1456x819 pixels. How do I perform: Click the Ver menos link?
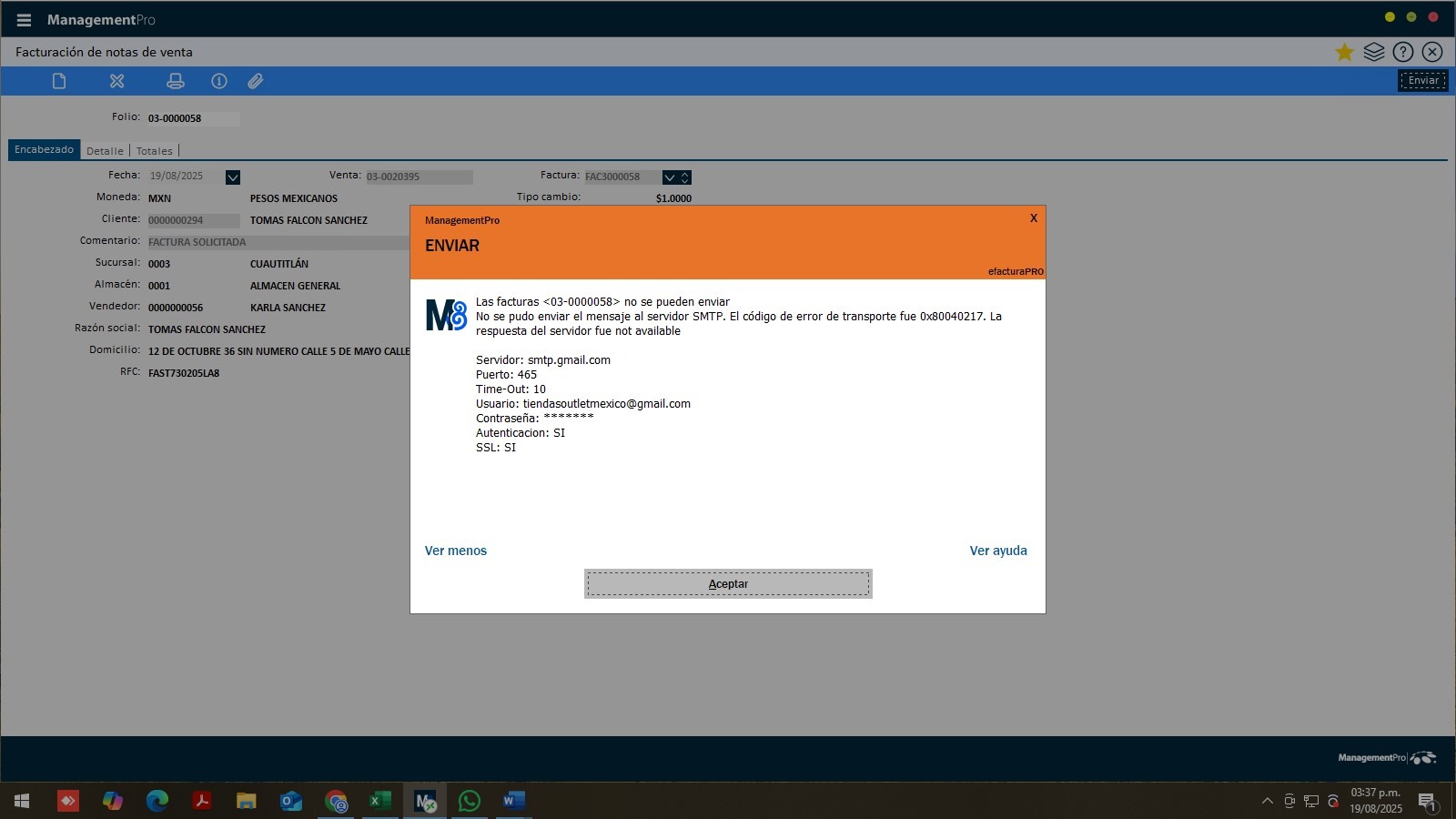pyautogui.click(x=456, y=551)
